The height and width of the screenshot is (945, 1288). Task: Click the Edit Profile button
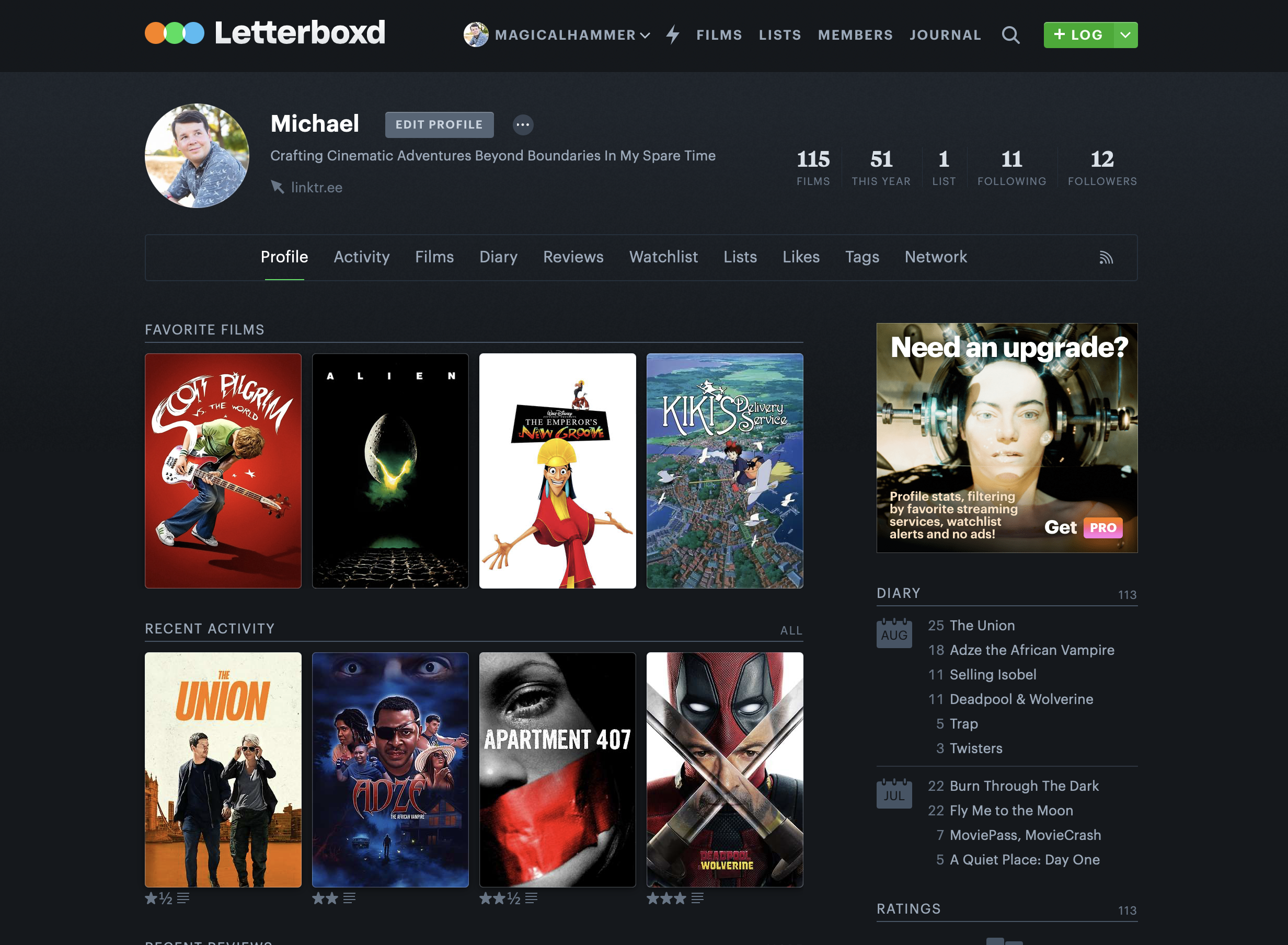point(439,125)
